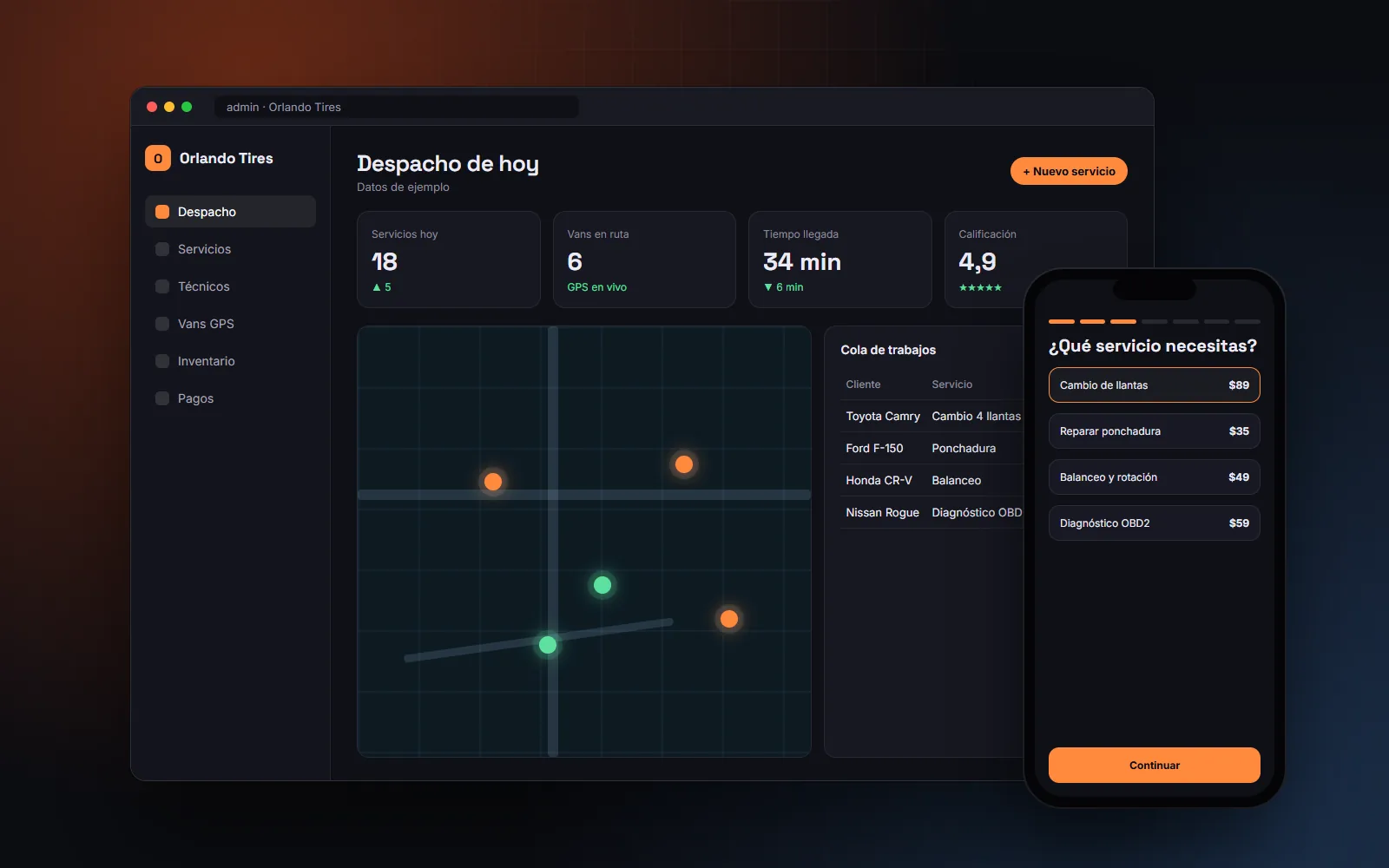Open Inventario in the sidebar

[x=230, y=361]
